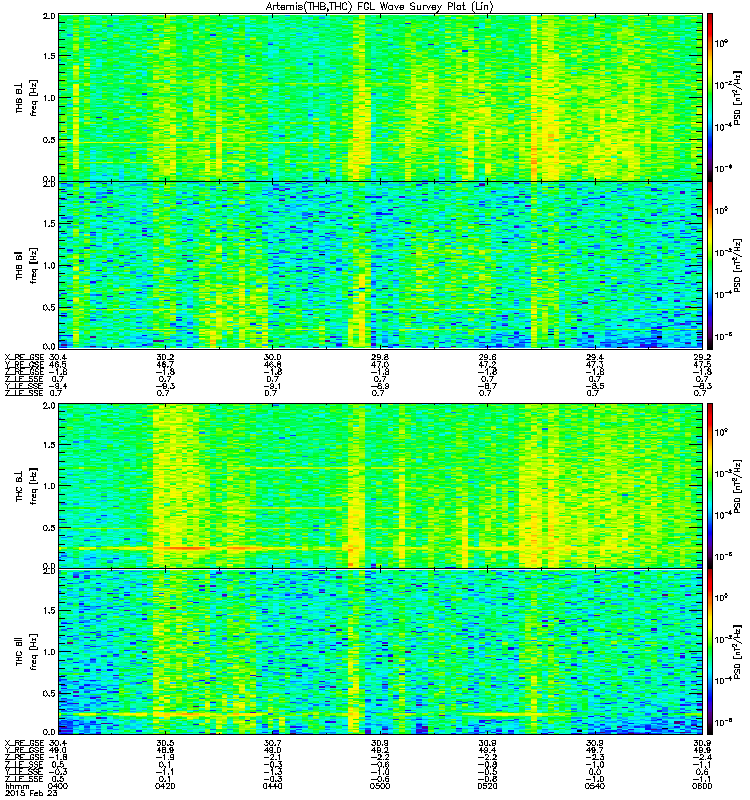
Task: Click the PSD [nT²/Hz] label beside the topmost color bar
Action: 738,98
